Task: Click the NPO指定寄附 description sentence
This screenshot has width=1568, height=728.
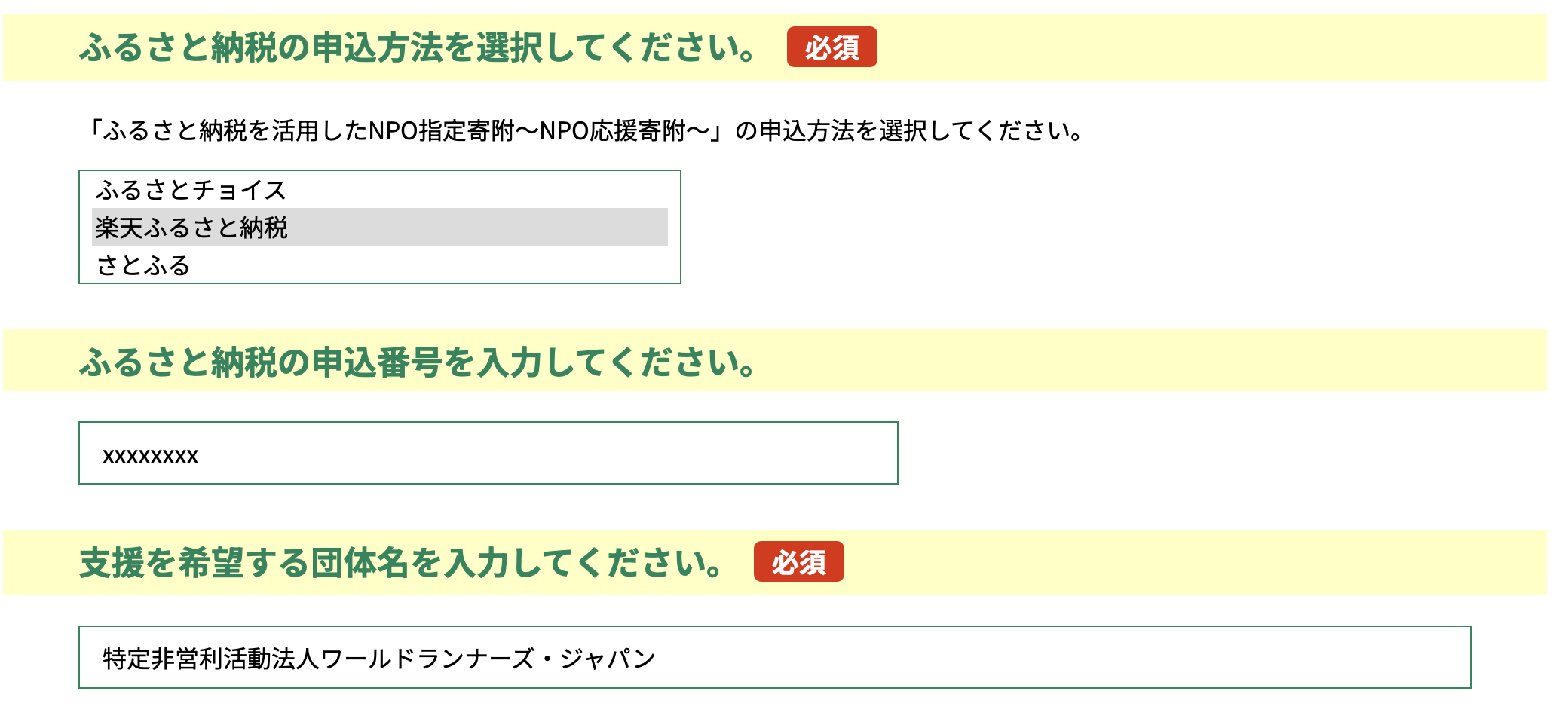Action: [584, 131]
